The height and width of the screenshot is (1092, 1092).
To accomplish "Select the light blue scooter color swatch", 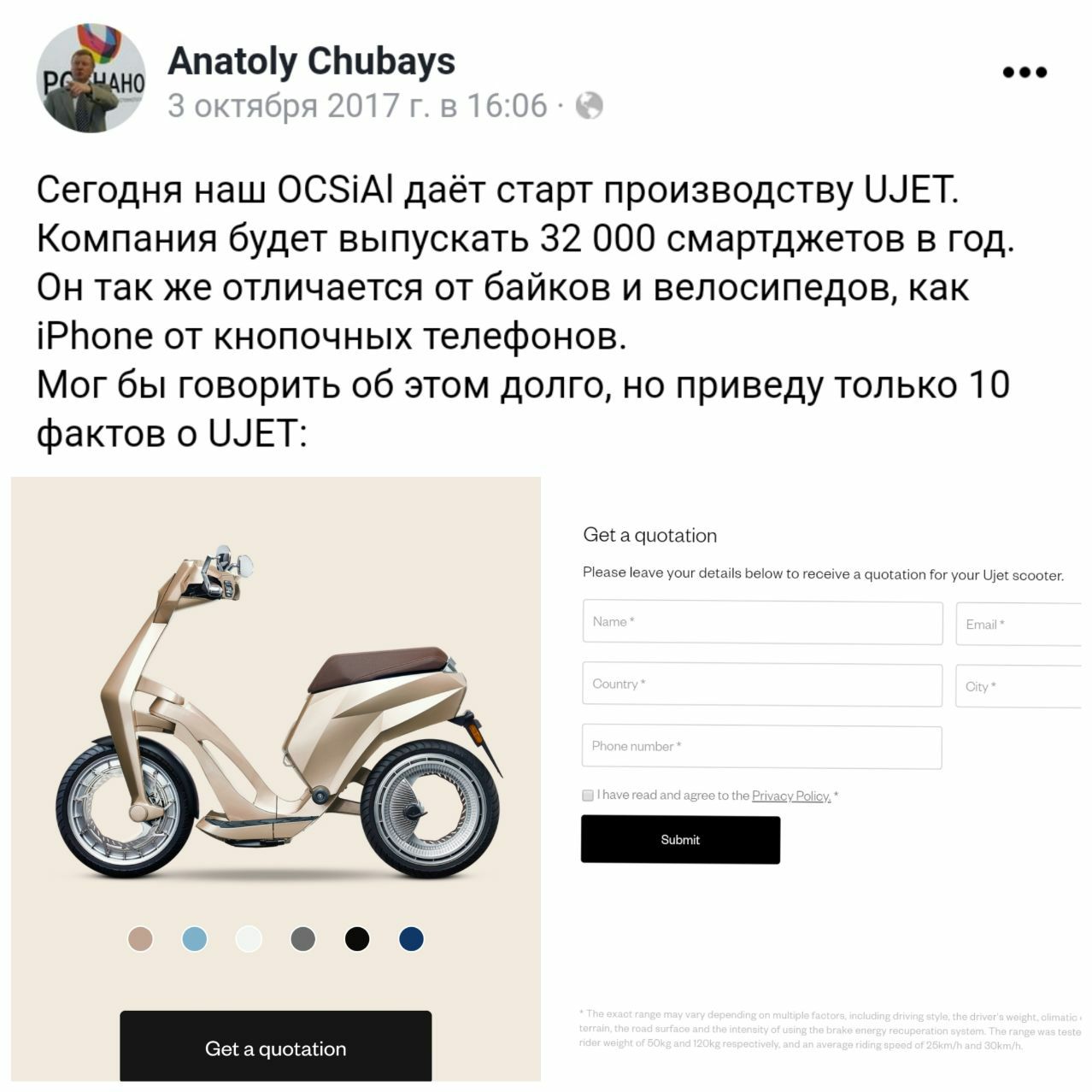I will [195, 939].
